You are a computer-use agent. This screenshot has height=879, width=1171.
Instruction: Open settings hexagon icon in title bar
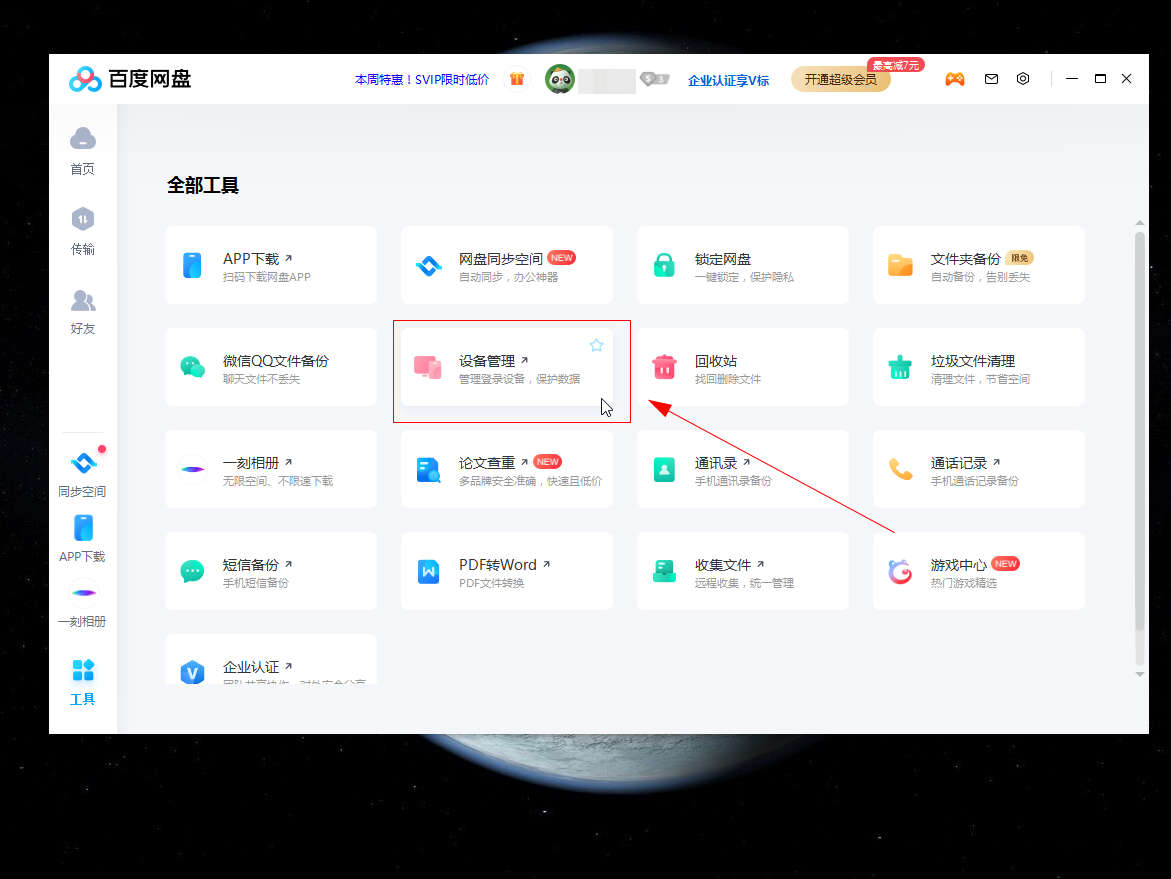click(1023, 78)
